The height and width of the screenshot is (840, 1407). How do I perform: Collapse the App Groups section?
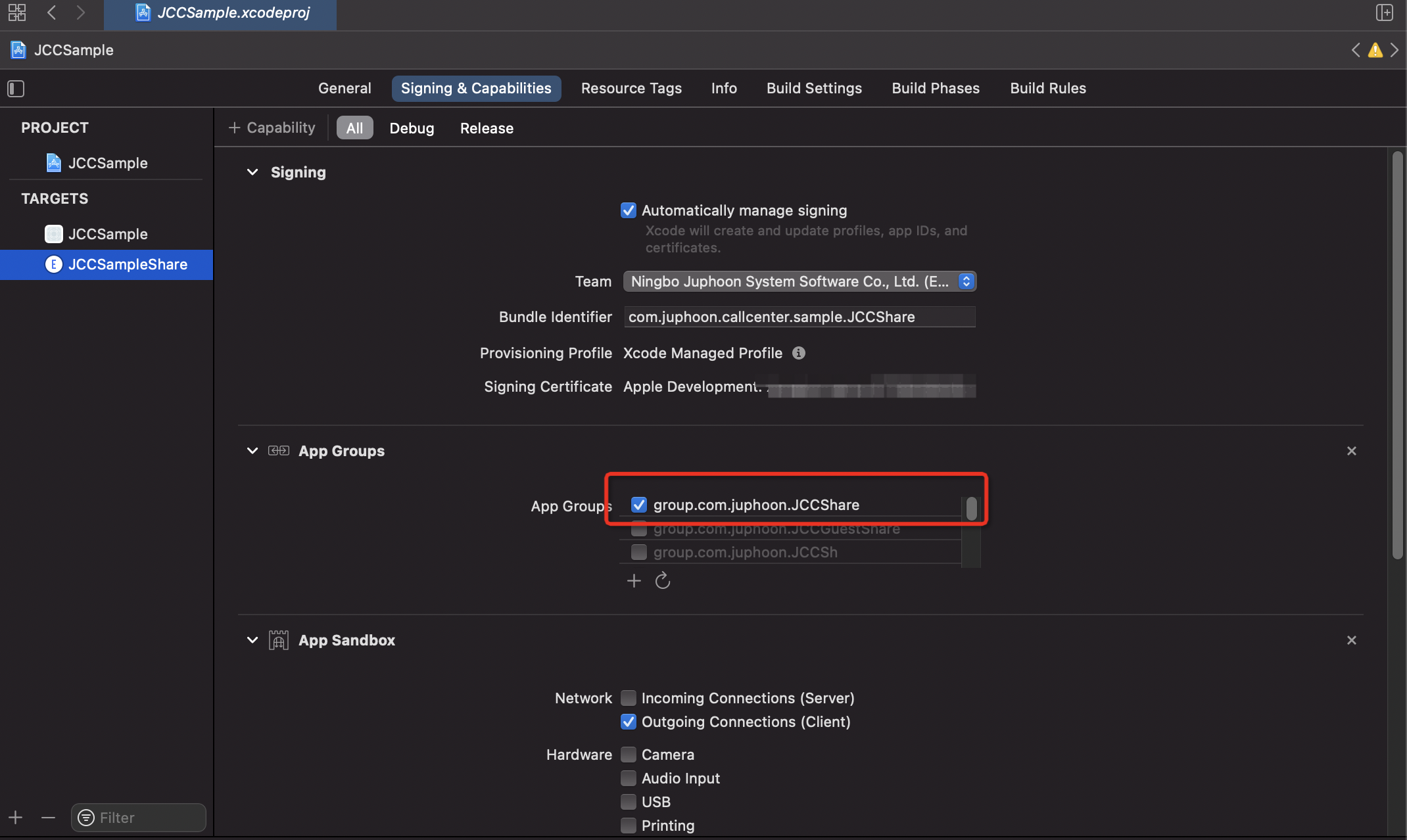click(252, 451)
